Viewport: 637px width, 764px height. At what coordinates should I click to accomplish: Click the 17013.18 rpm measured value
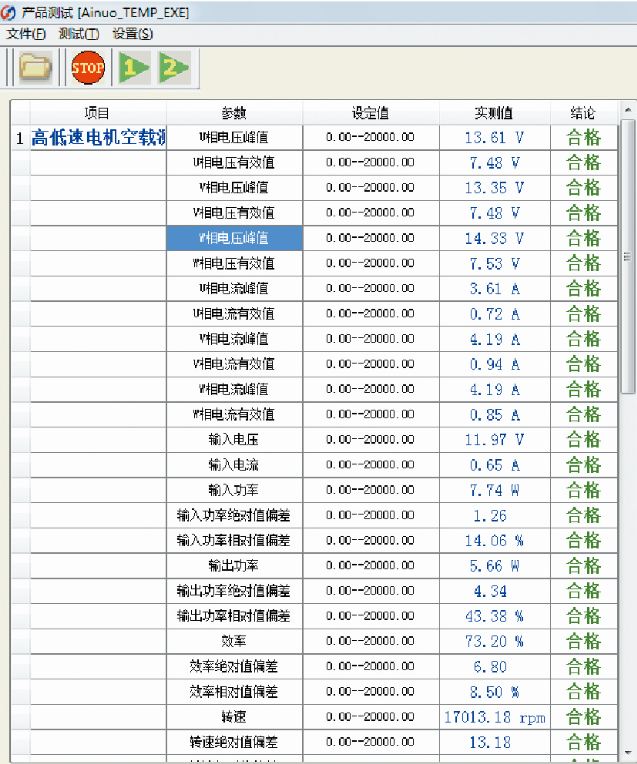tap(494, 717)
